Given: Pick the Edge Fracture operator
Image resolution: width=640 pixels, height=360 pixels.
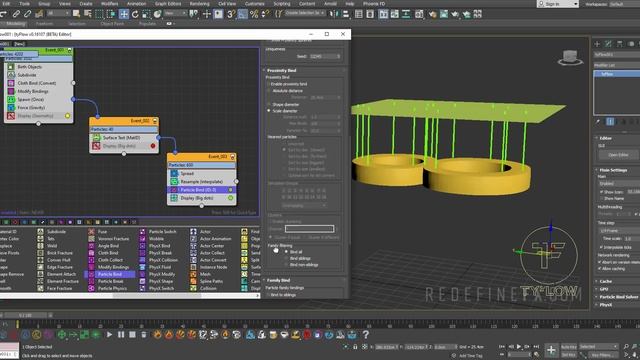Looking at the screenshot, I should (56, 267).
